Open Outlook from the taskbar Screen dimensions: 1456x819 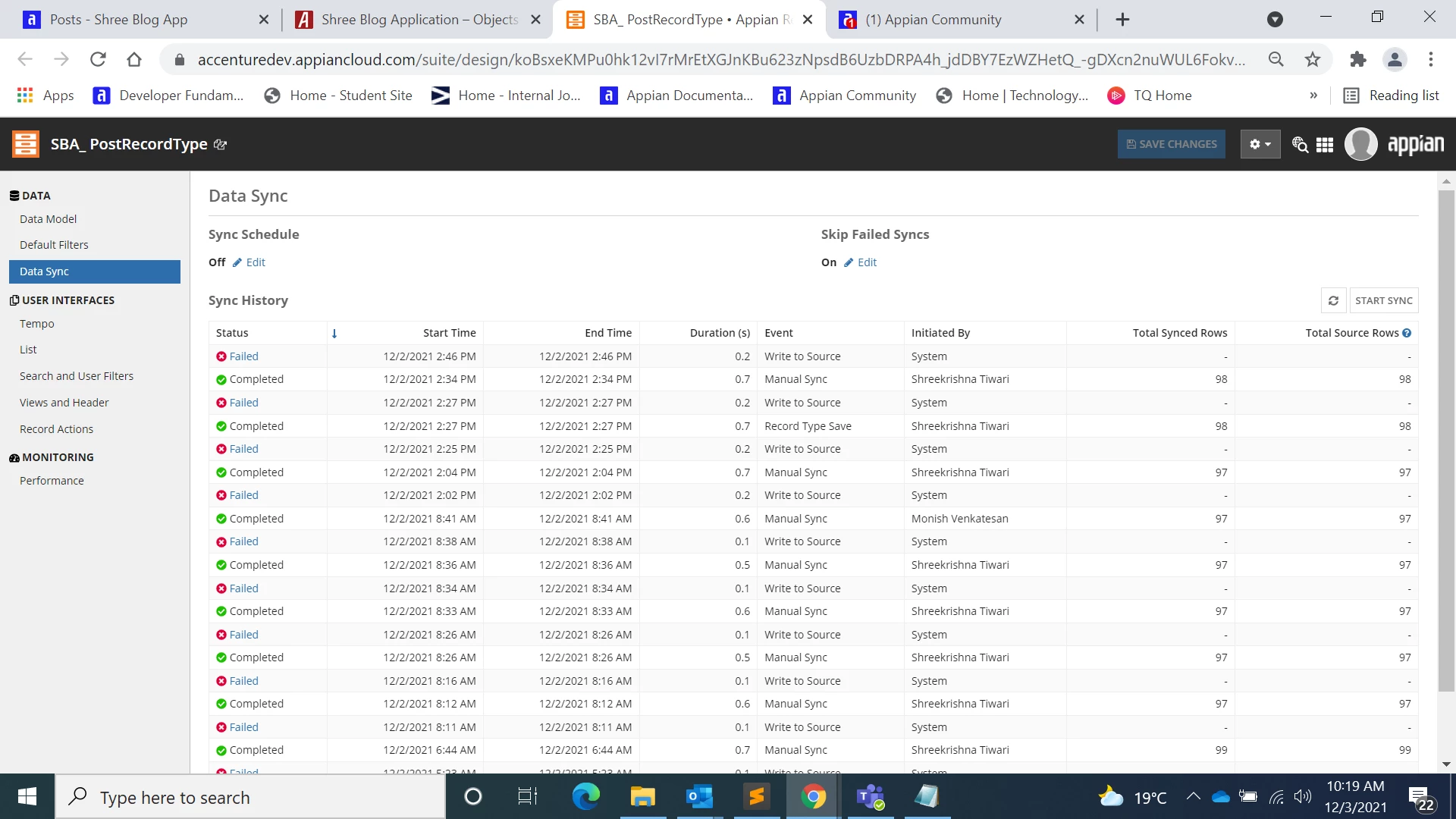[699, 797]
